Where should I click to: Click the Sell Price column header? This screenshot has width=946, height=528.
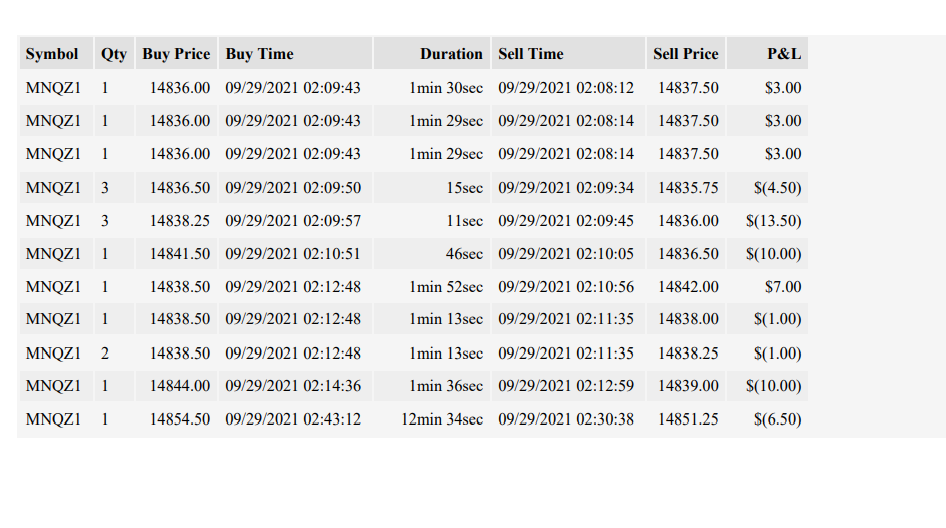(686, 54)
